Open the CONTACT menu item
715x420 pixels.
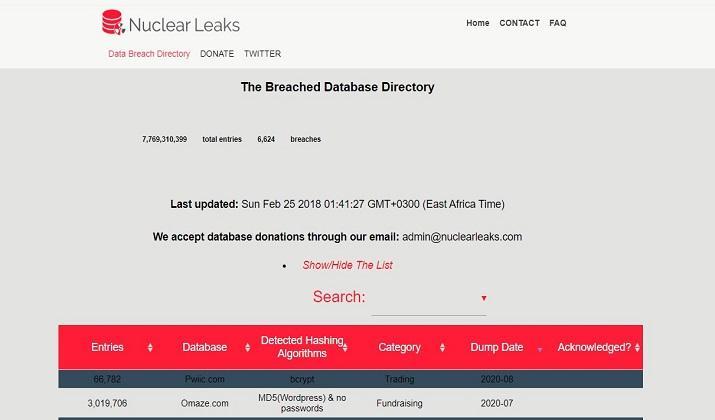(519, 23)
